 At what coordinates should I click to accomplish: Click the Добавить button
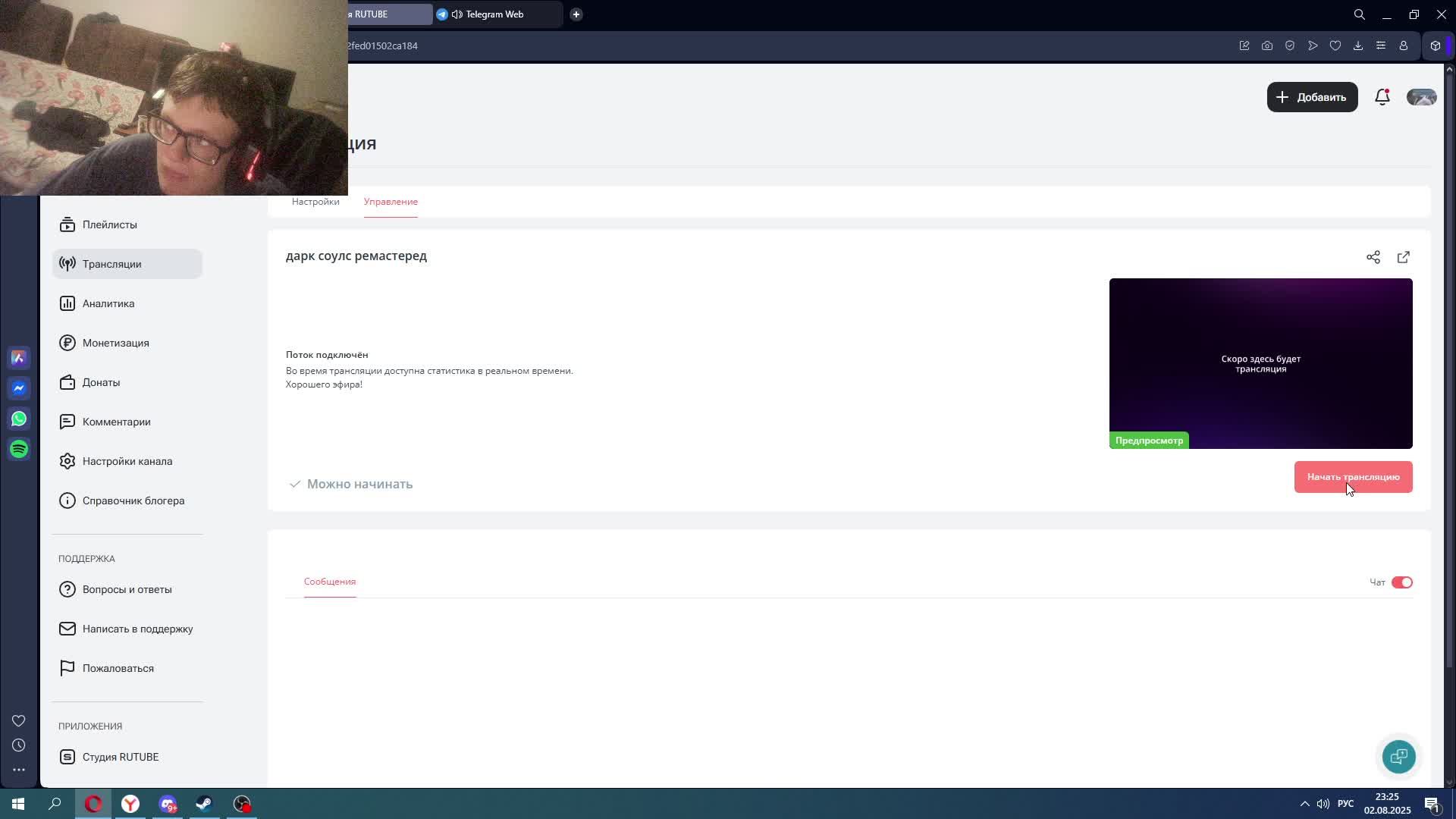(1312, 97)
